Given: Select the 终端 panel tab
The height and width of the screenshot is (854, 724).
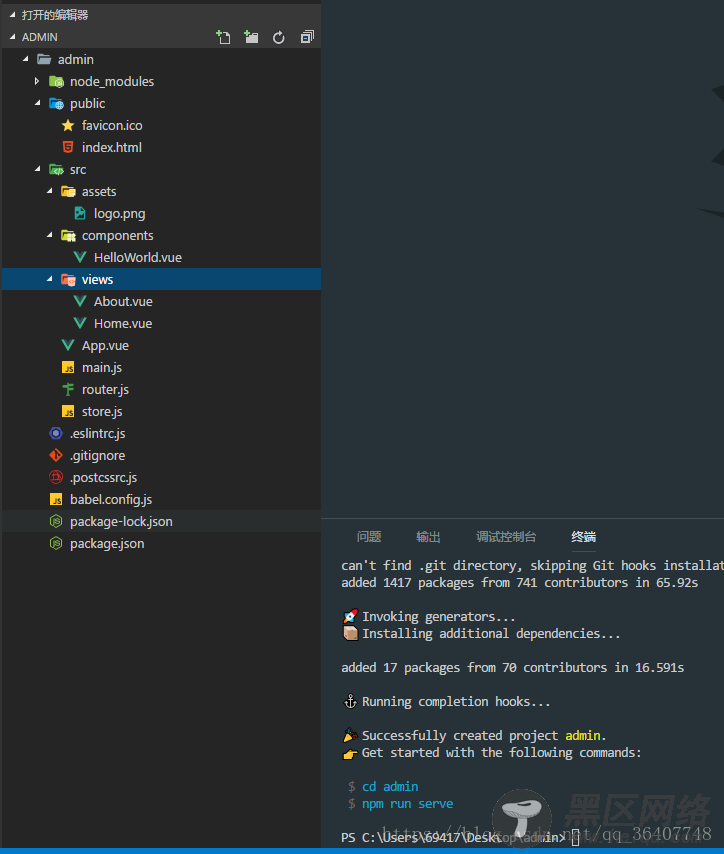Looking at the screenshot, I should pos(583,537).
